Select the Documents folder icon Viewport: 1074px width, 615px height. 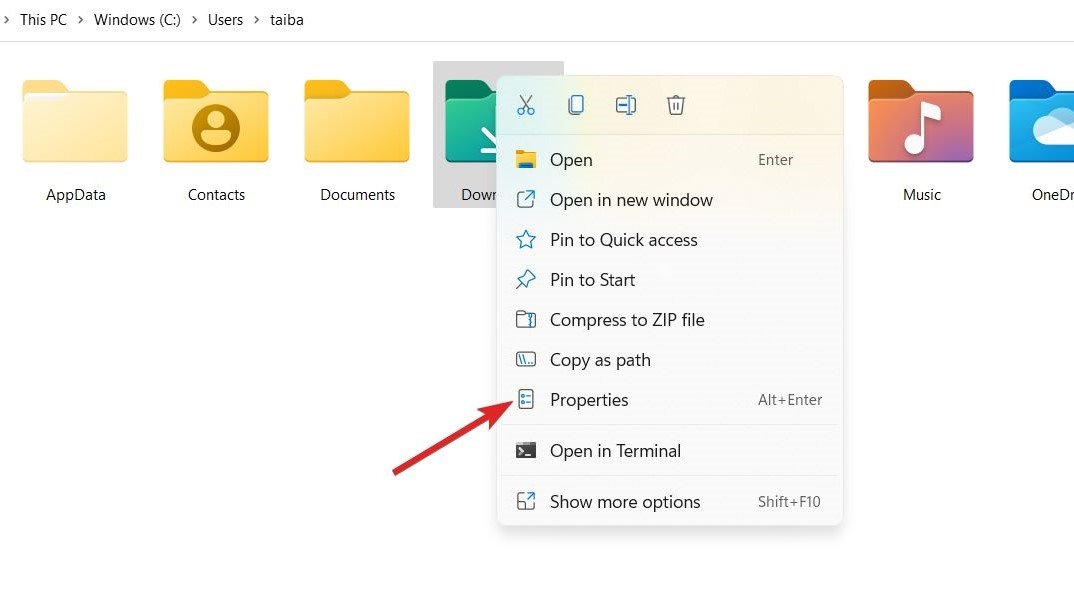click(357, 122)
